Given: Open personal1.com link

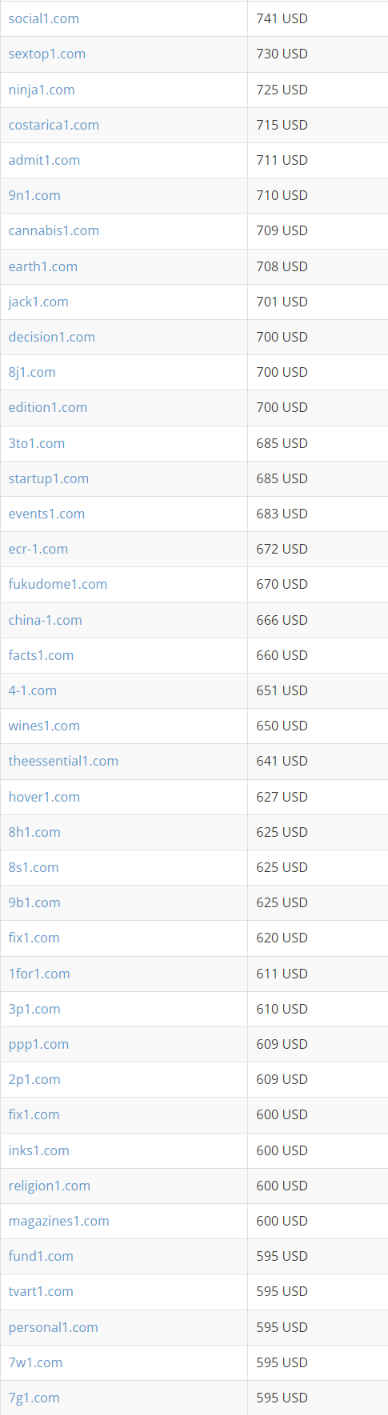Looking at the screenshot, I should [x=53, y=1327].
